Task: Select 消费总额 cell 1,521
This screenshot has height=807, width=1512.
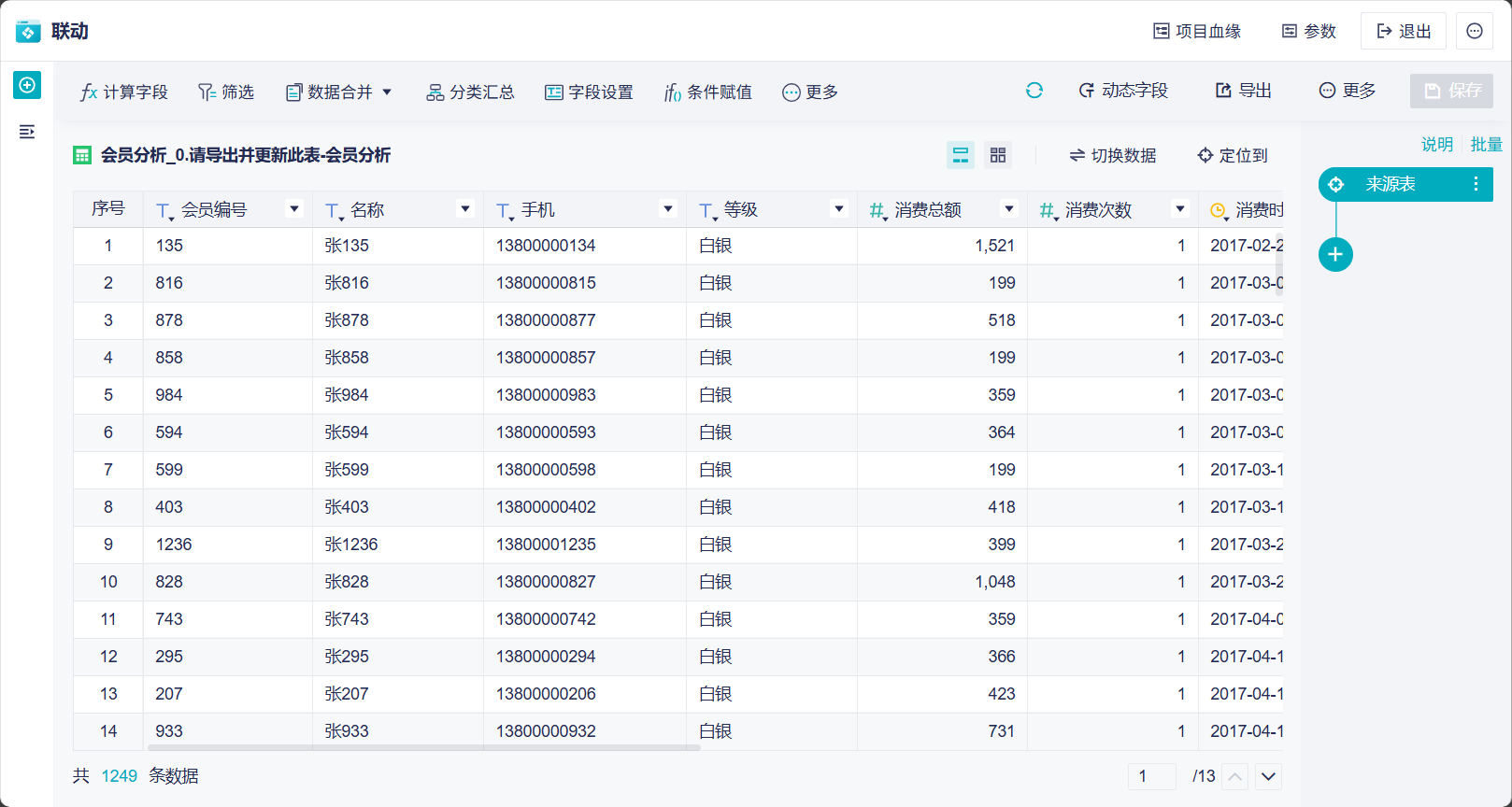Action: [942, 246]
